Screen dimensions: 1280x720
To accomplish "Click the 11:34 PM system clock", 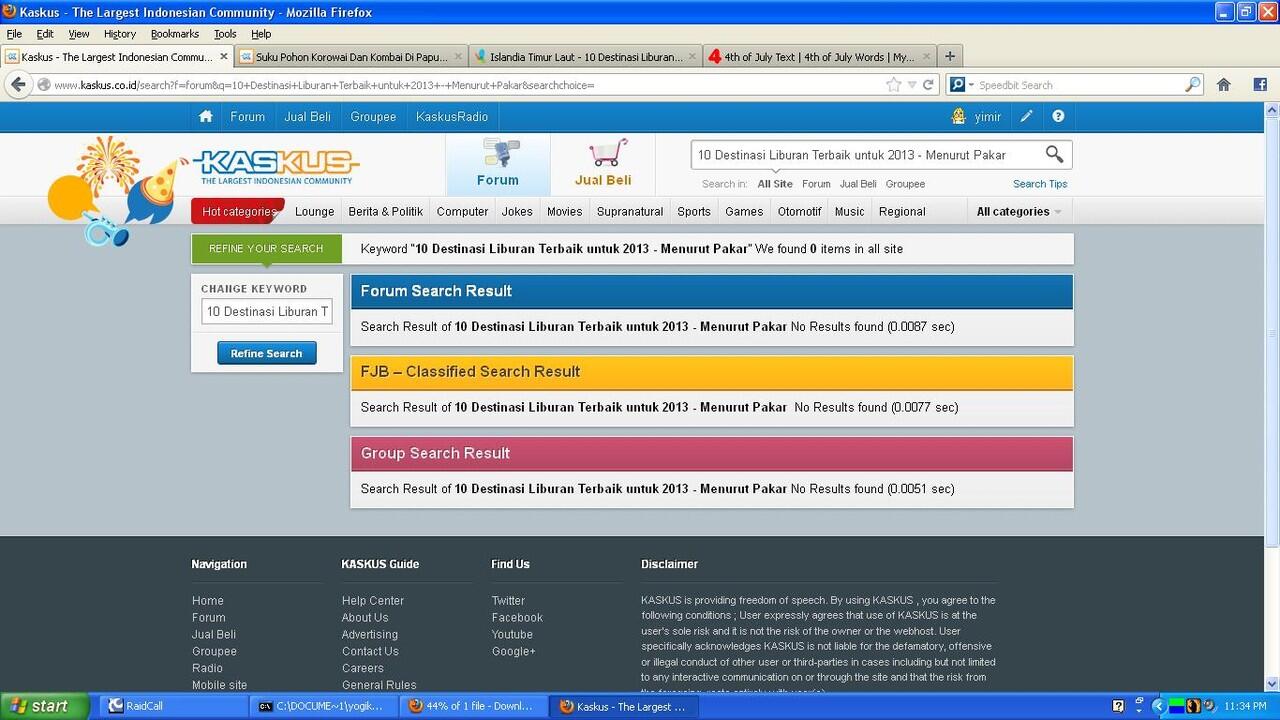I will click(x=1244, y=706).
